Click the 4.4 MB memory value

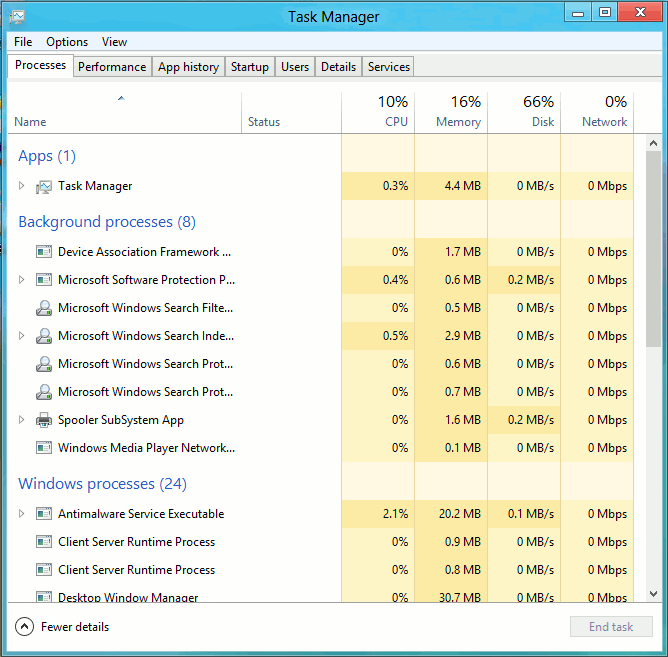coord(463,186)
